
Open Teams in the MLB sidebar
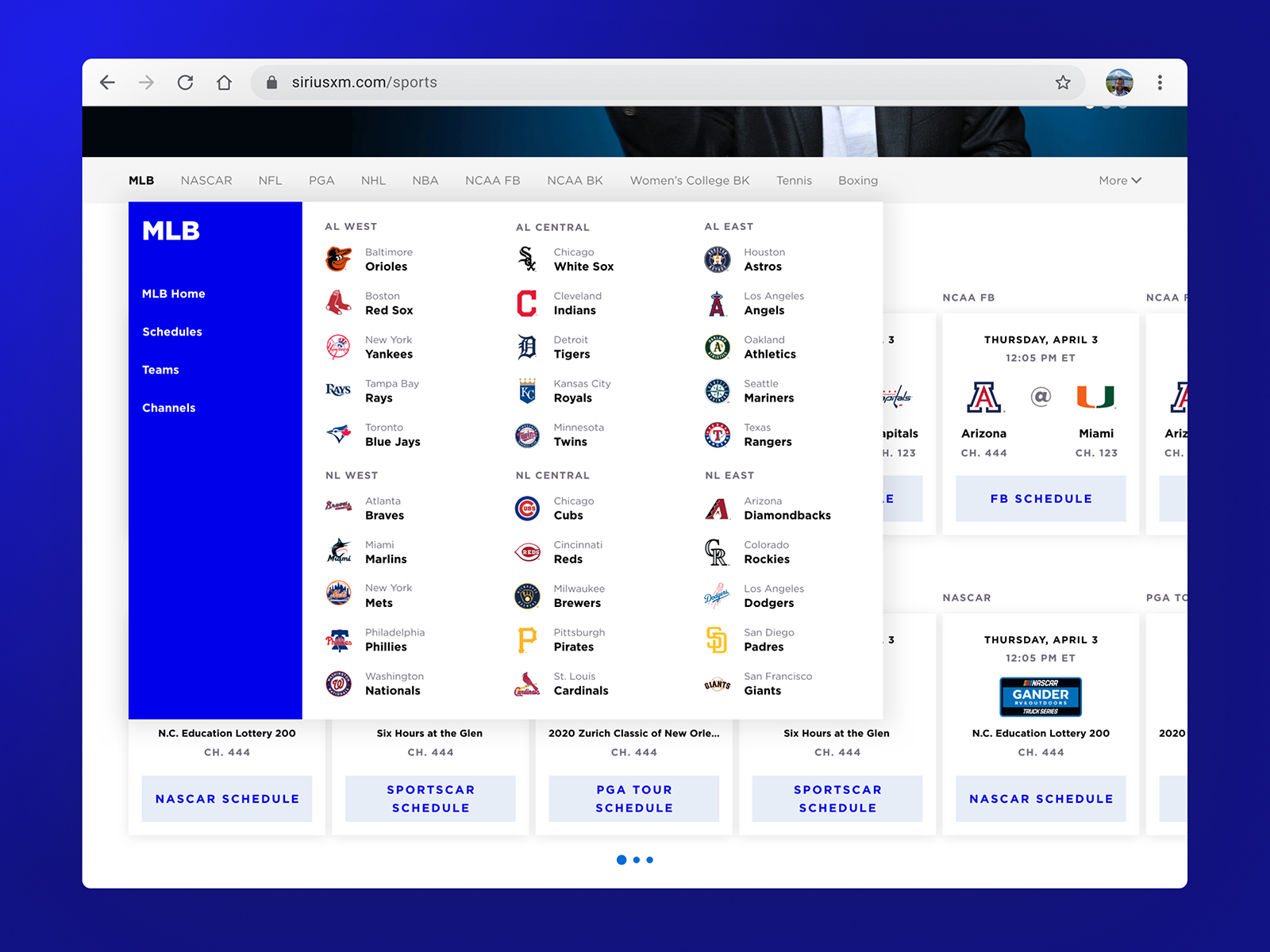(x=160, y=370)
